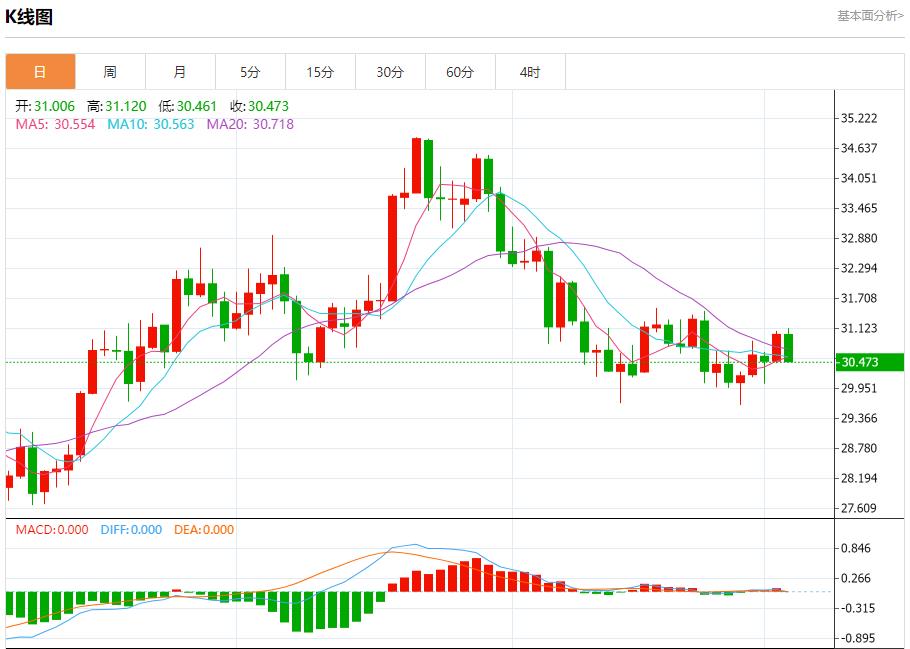910x649 pixels.
Task: Show the 30分 interval chart
Action: click(390, 72)
